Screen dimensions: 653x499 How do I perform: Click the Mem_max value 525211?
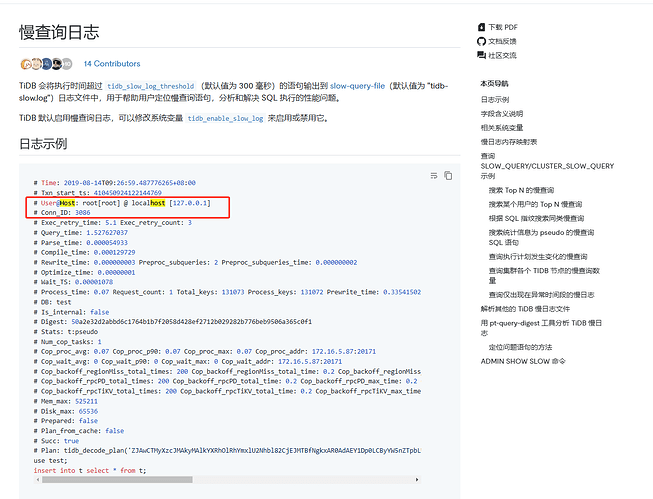point(86,402)
